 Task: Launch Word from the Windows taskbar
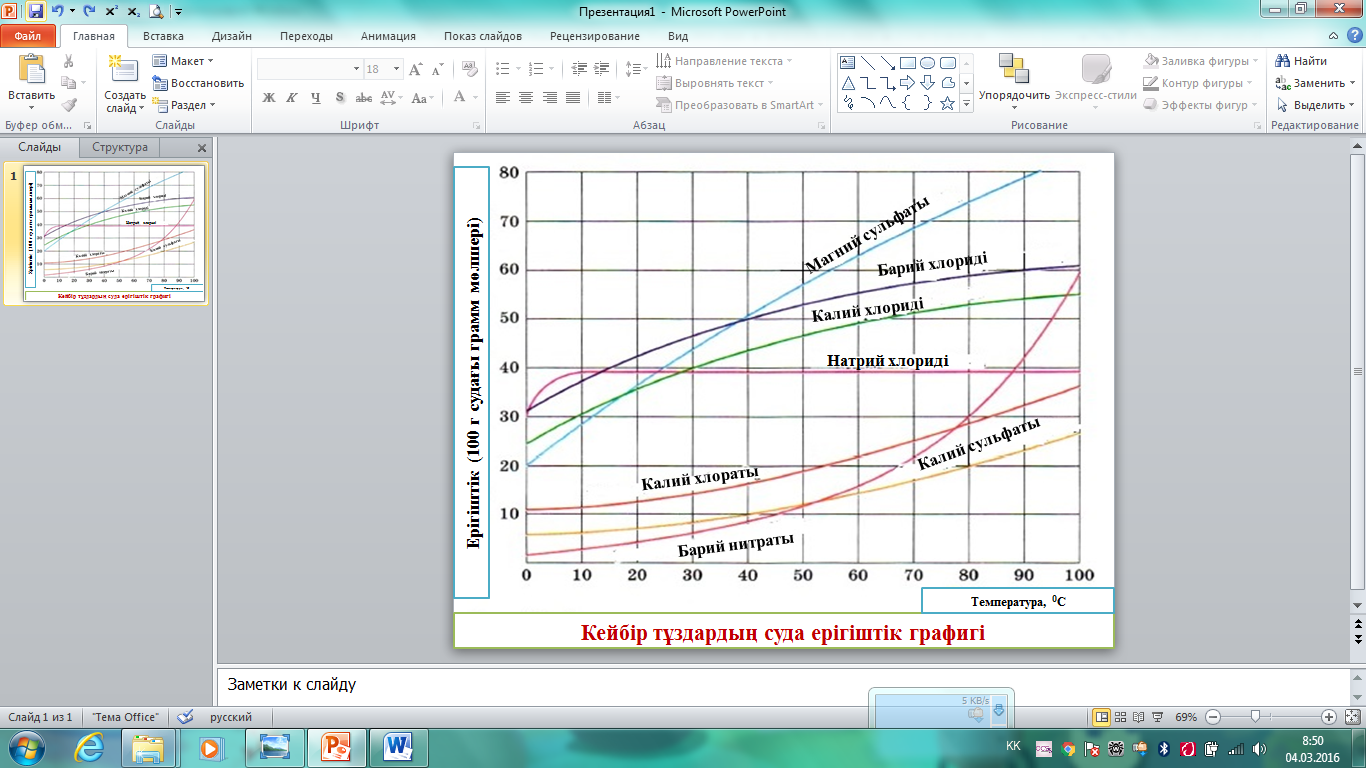tap(398, 747)
